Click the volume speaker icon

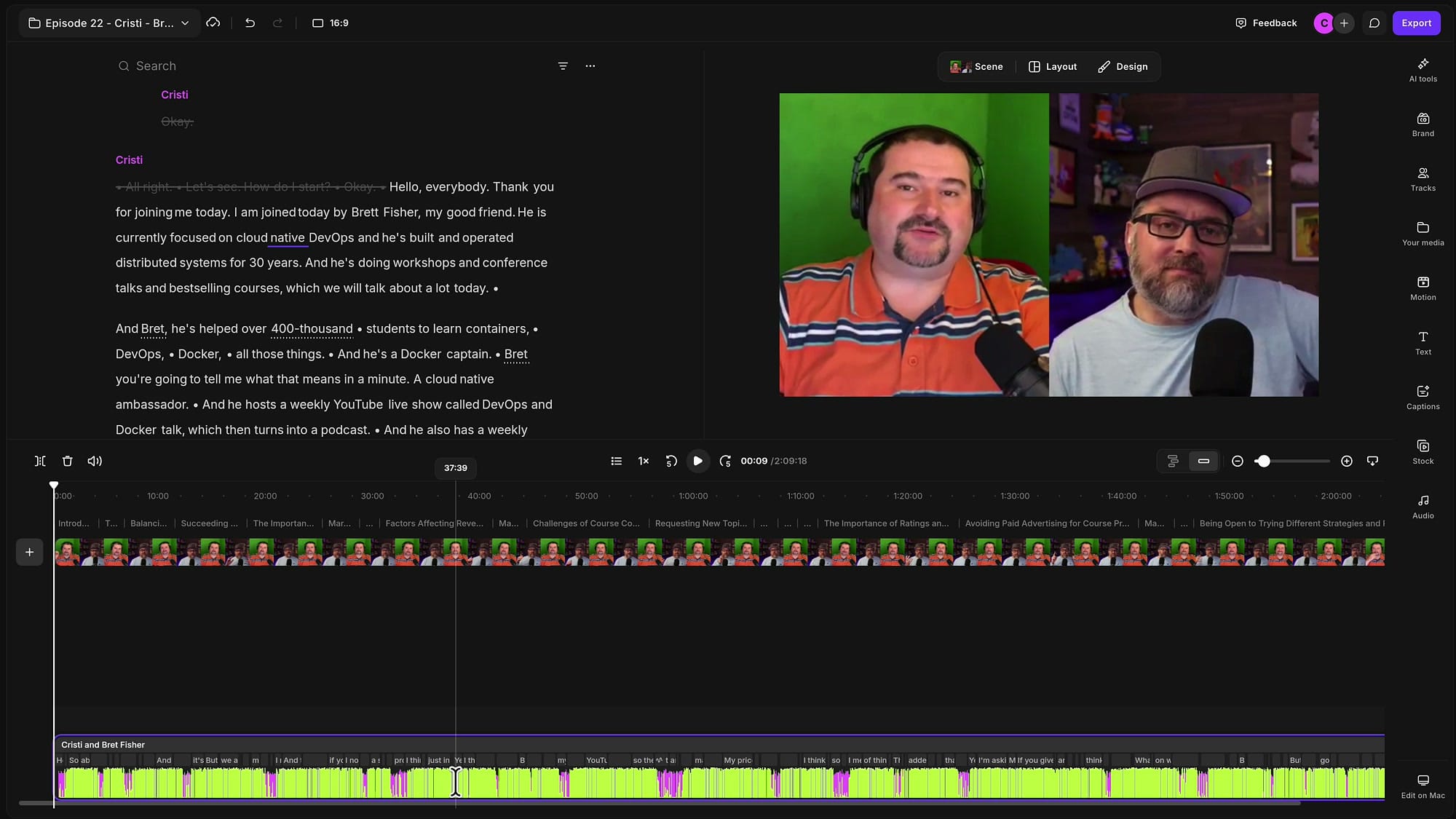coord(95,461)
